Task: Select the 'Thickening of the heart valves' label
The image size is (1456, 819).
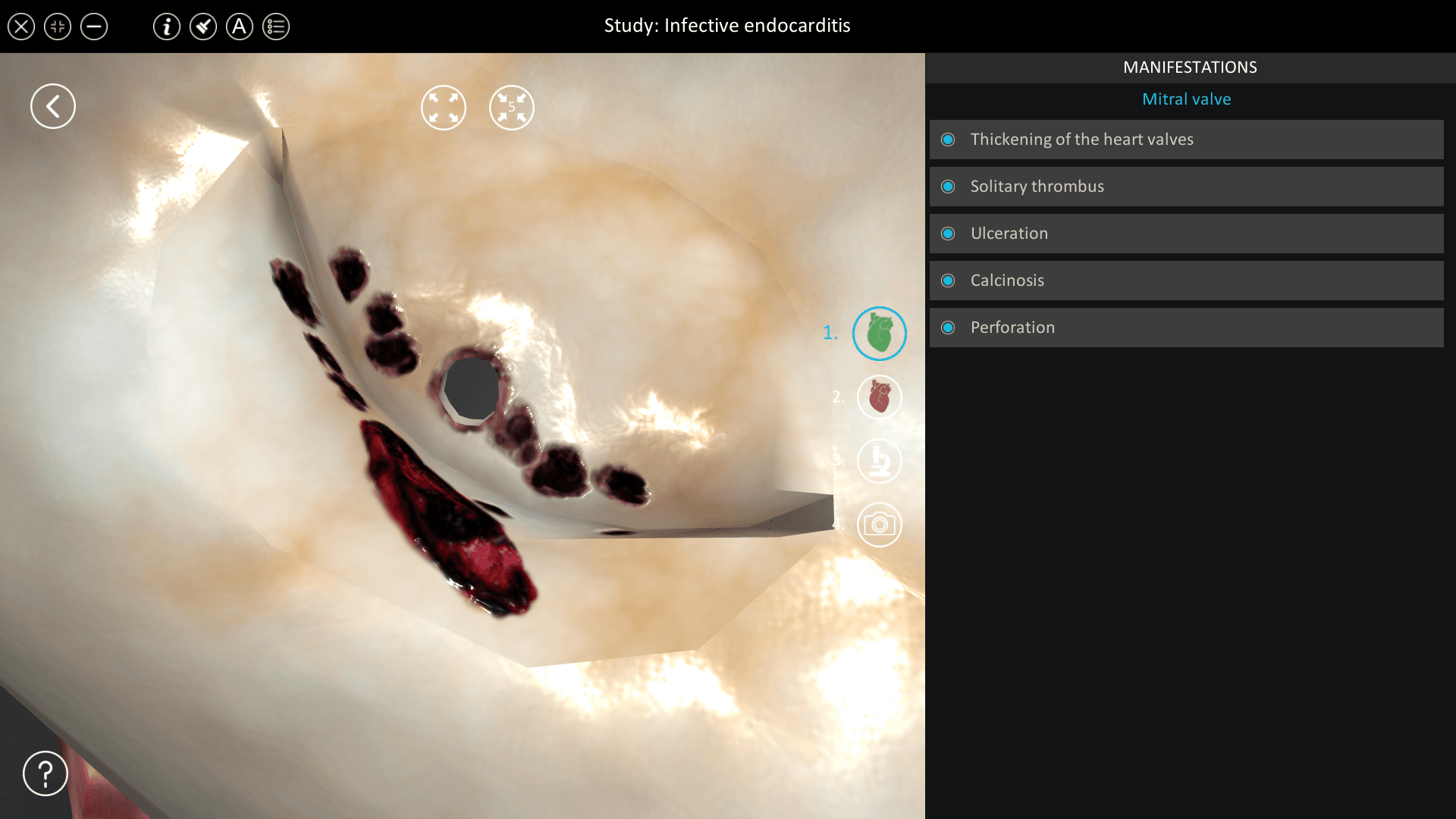Action: (x=1082, y=140)
